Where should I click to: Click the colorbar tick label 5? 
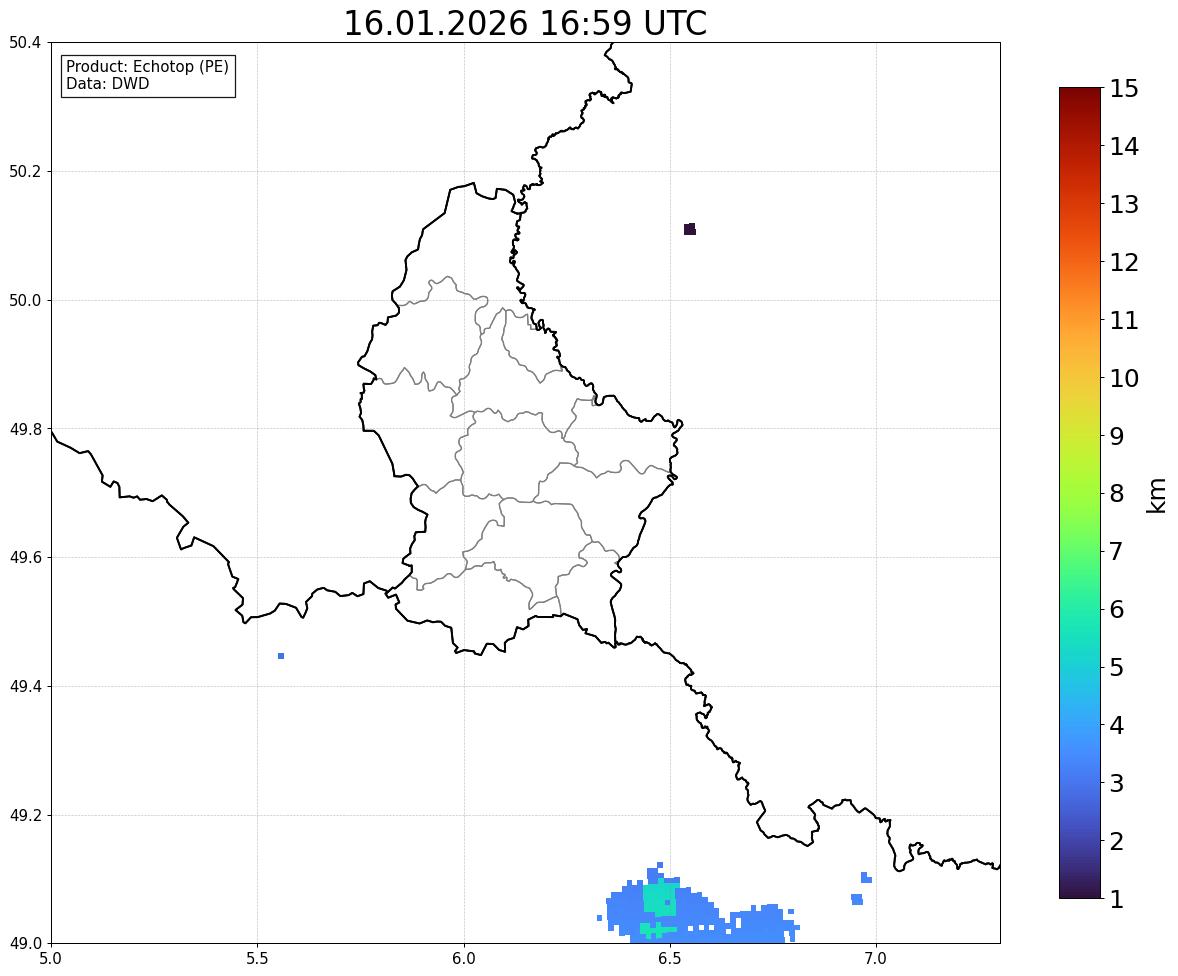pos(1116,667)
